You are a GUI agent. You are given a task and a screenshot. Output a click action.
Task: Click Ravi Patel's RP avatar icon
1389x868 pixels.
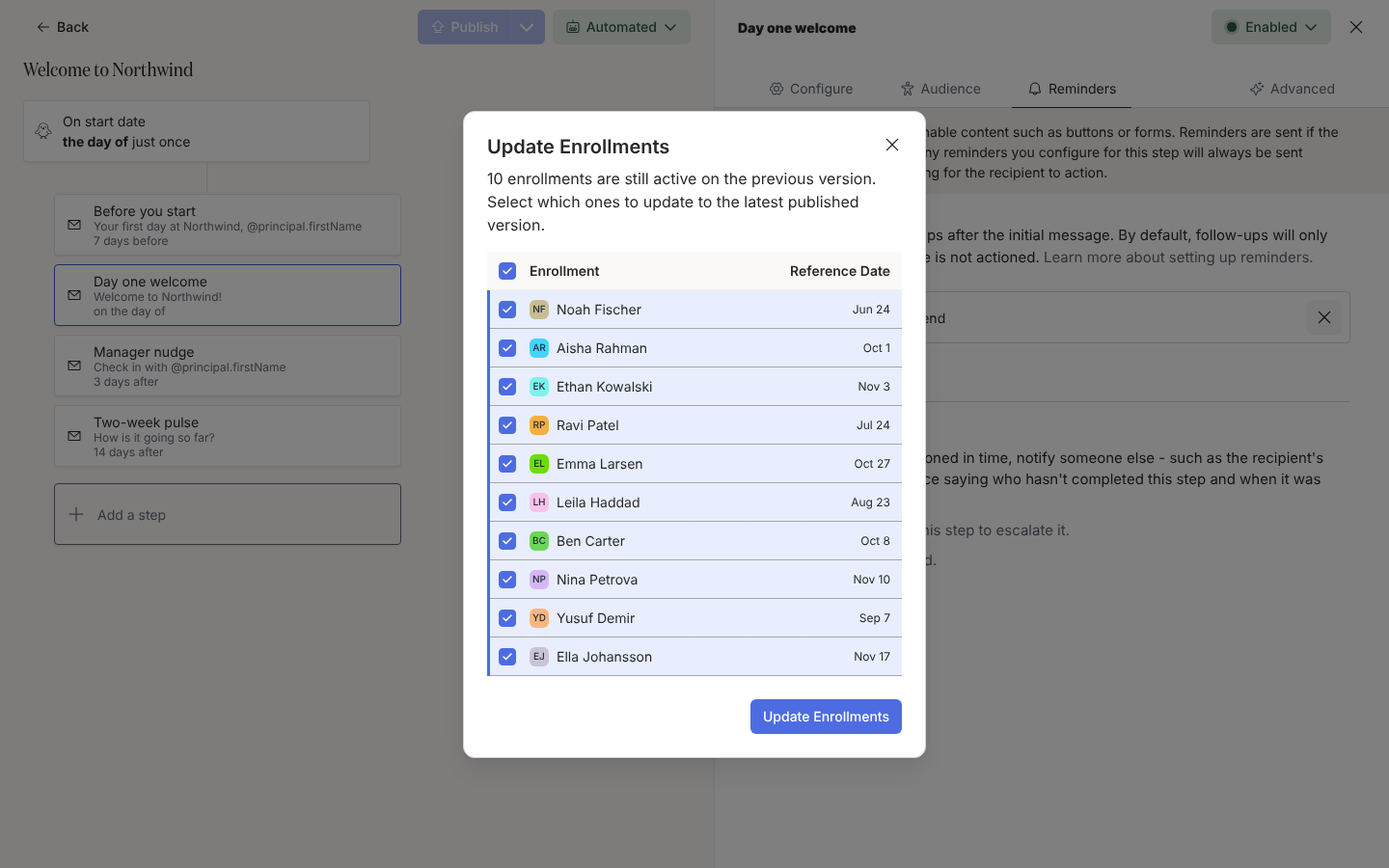click(x=539, y=425)
